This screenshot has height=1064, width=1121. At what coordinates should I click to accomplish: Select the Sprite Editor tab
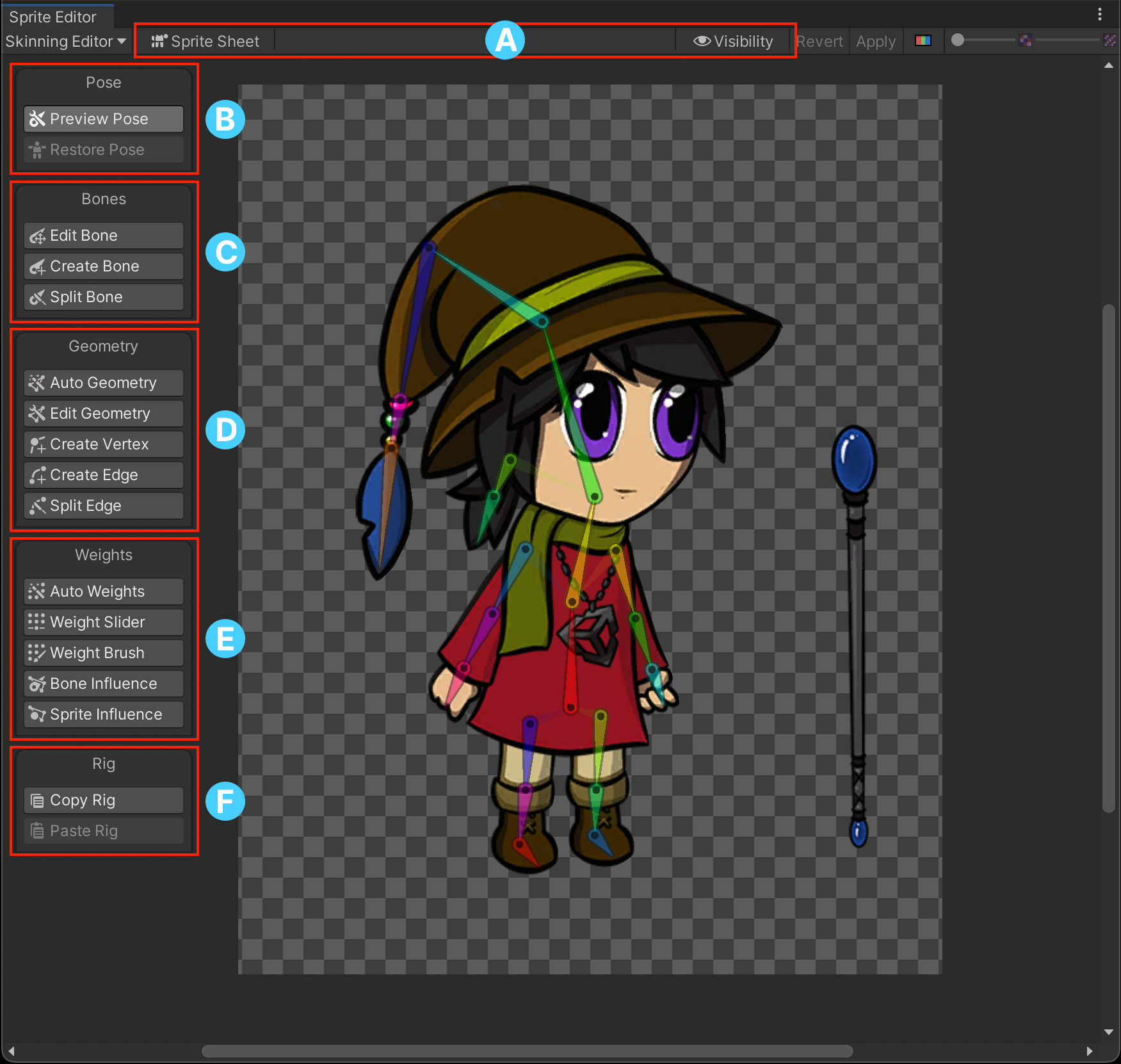coord(53,17)
